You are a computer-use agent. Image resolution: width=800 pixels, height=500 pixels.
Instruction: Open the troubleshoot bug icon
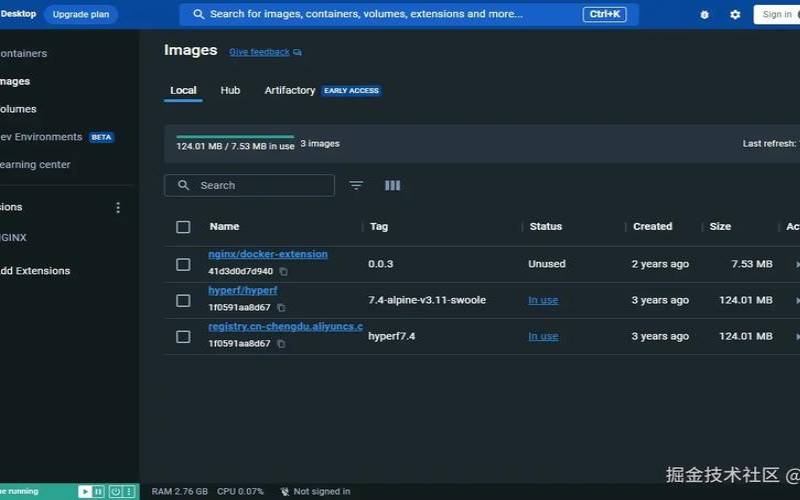705,15
